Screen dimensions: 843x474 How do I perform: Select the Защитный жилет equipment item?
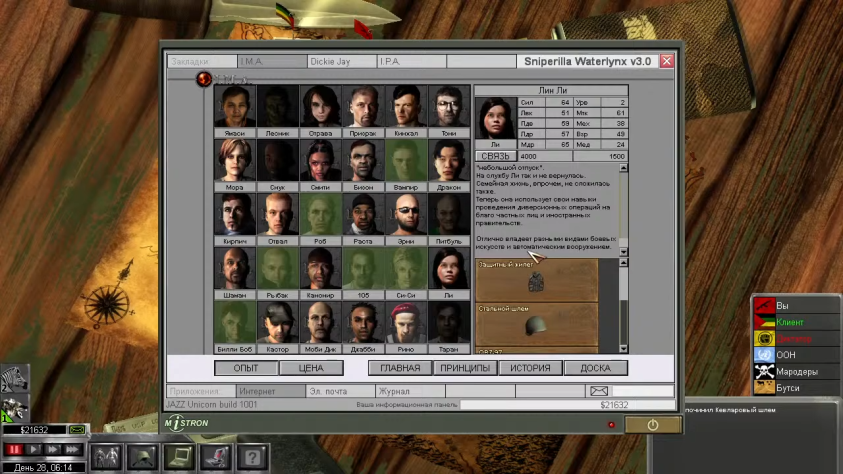pyautogui.click(x=537, y=281)
